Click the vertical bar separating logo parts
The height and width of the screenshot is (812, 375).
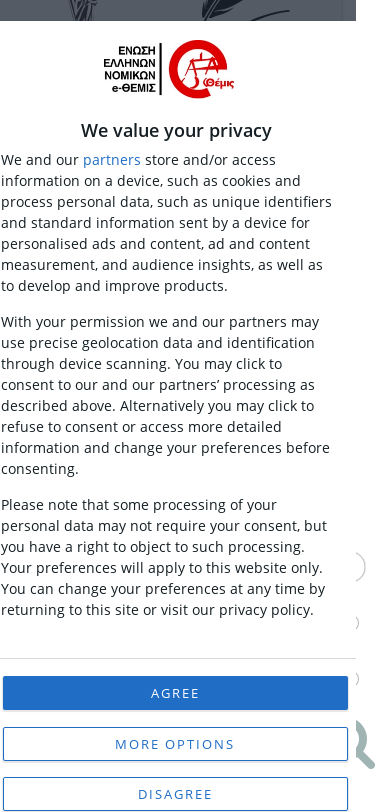point(161,69)
